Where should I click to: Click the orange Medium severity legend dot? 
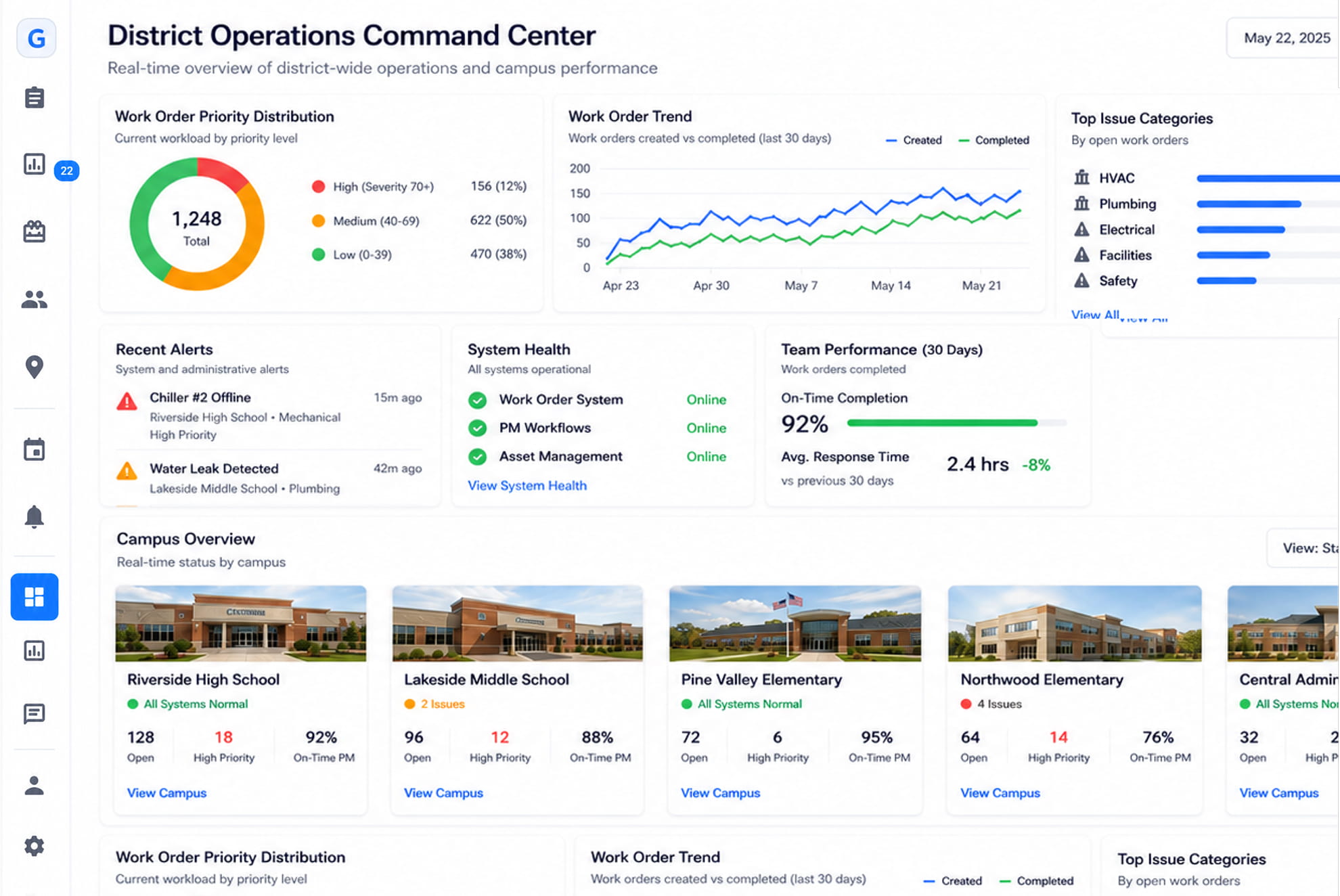pyautogui.click(x=318, y=221)
